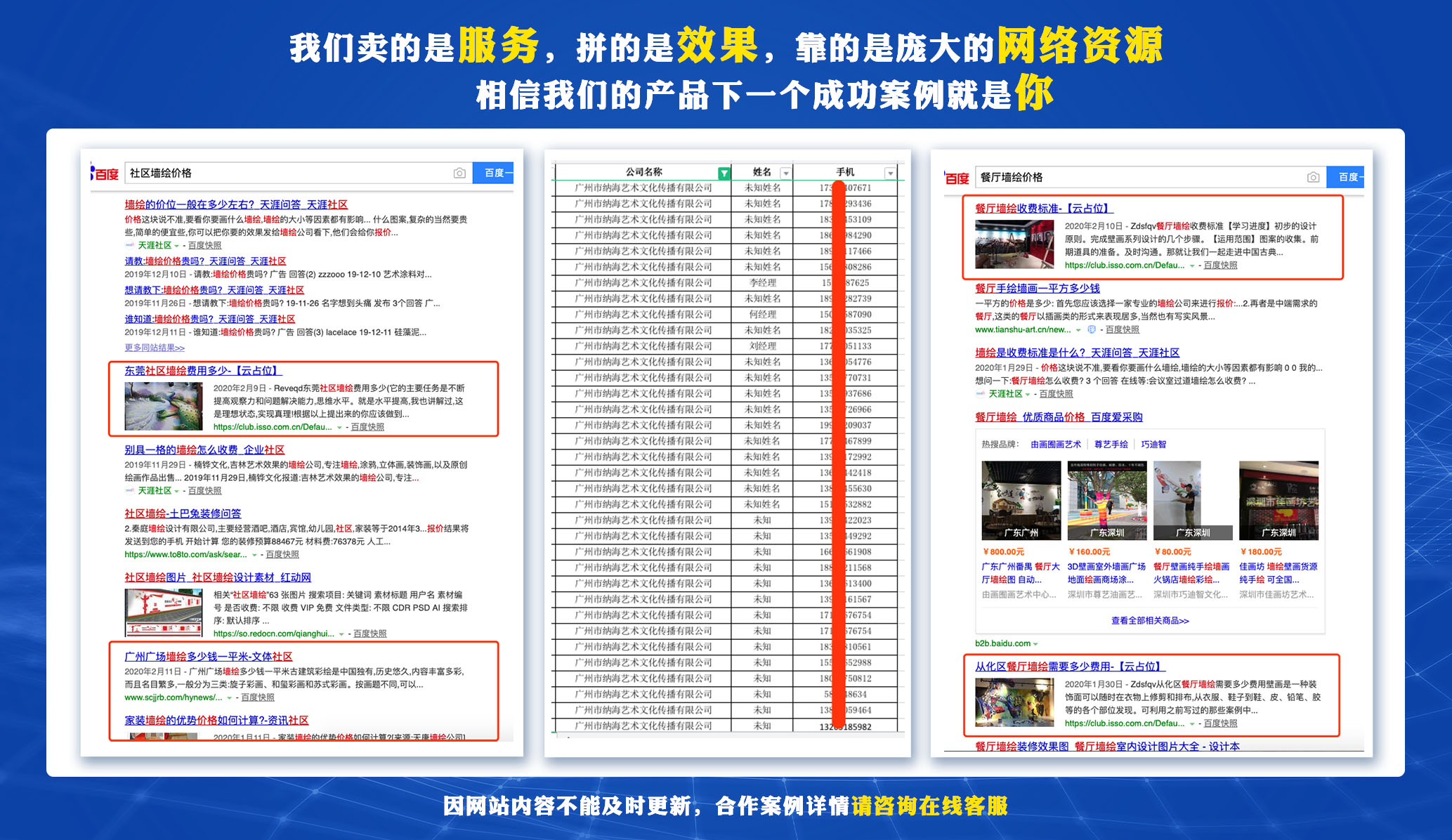Click camera icon in 餐厅墙绘价格 search bar
The width and height of the screenshot is (1452, 840).
click(1312, 177)
